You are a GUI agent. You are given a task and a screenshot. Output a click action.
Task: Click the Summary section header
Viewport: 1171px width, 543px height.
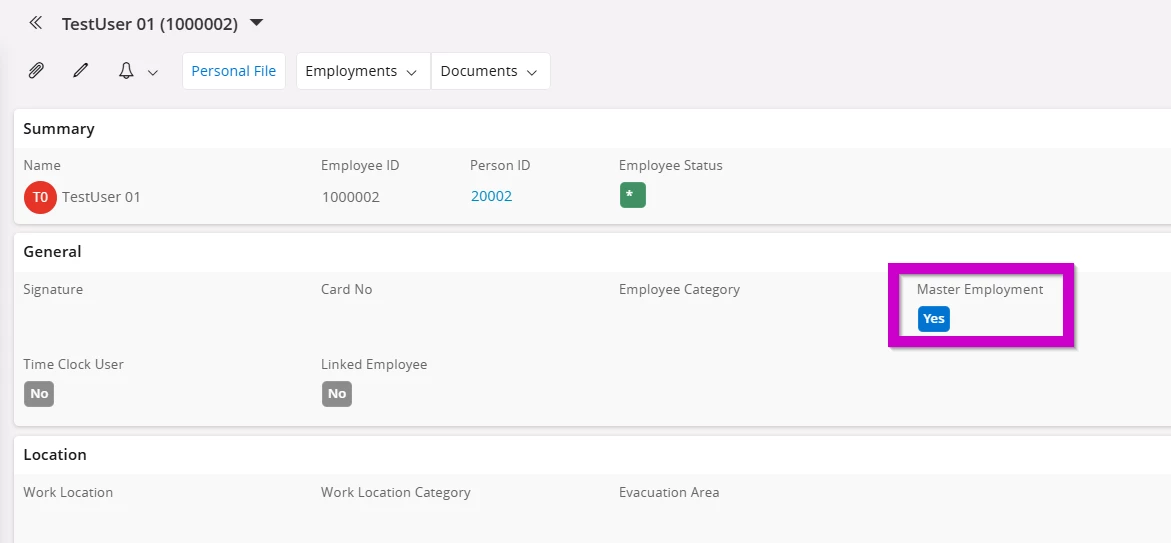pos(59,128)
